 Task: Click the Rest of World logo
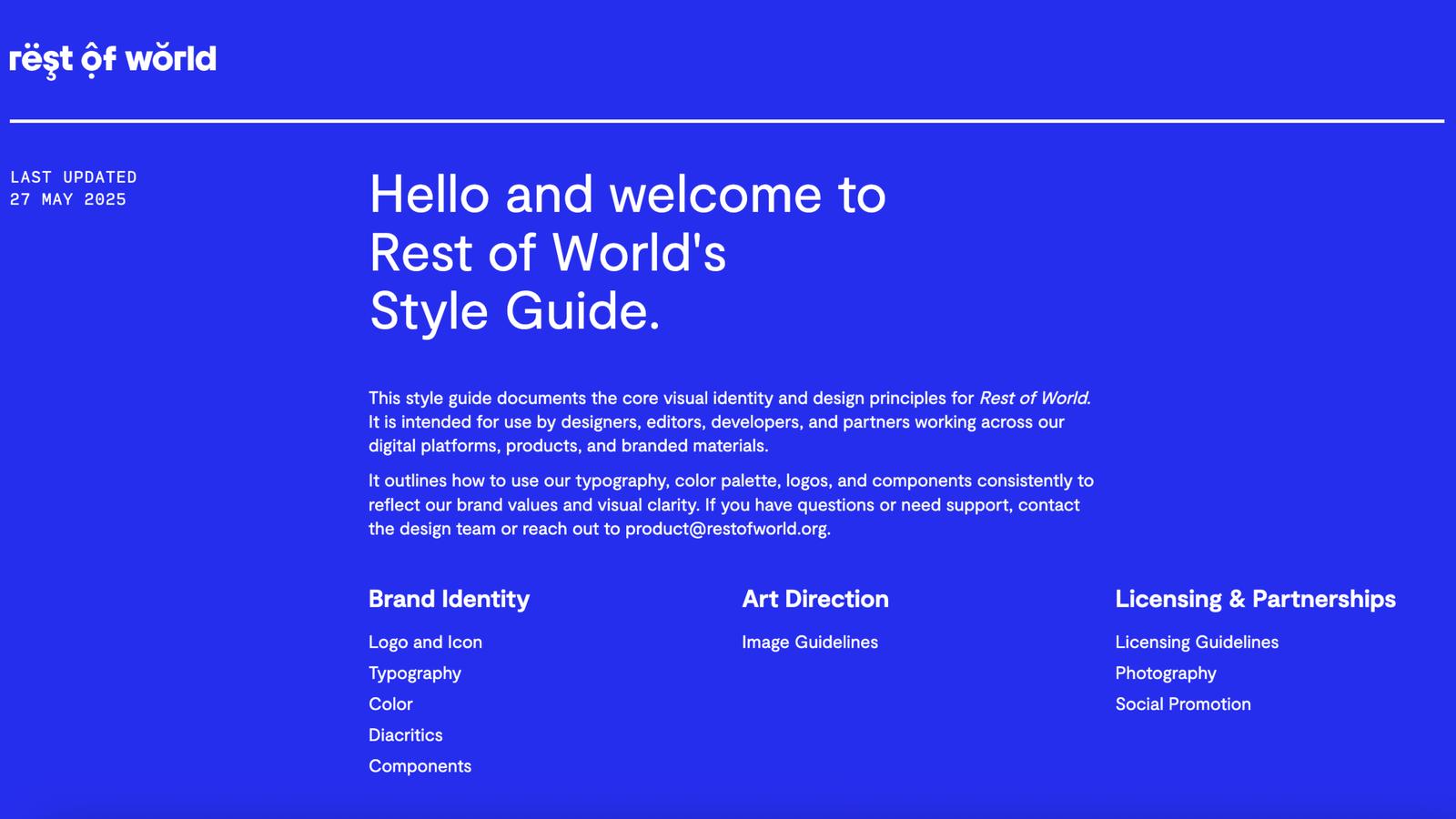[x=113, y=59]
